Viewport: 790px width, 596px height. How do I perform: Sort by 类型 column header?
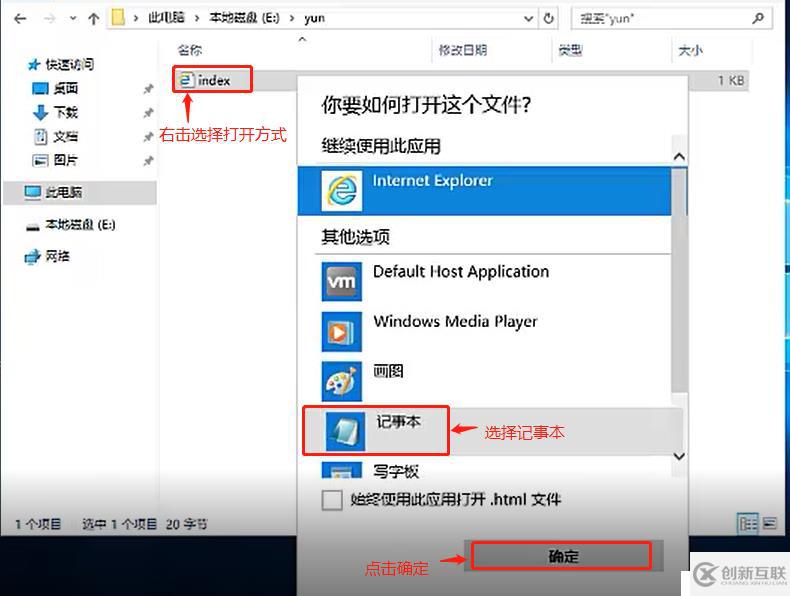[x=570, y=50]
